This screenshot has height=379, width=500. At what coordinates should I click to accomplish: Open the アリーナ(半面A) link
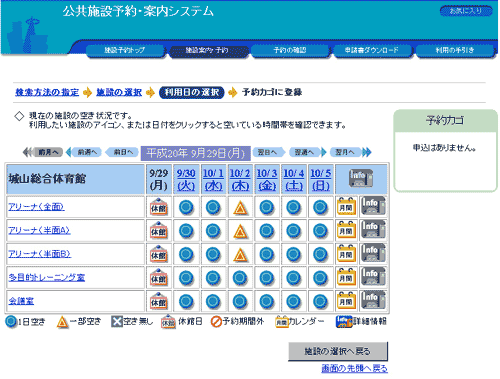point(39,231)
